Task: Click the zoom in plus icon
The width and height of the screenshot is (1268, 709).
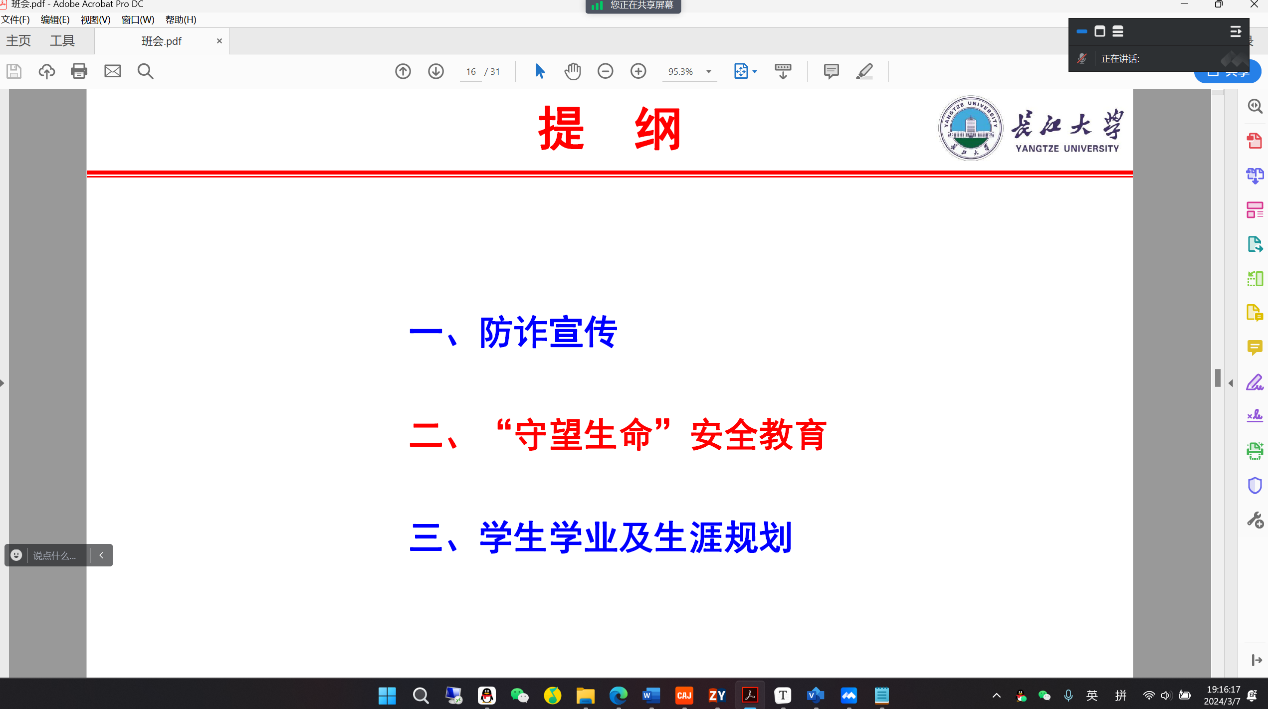Action: [638, 71]
